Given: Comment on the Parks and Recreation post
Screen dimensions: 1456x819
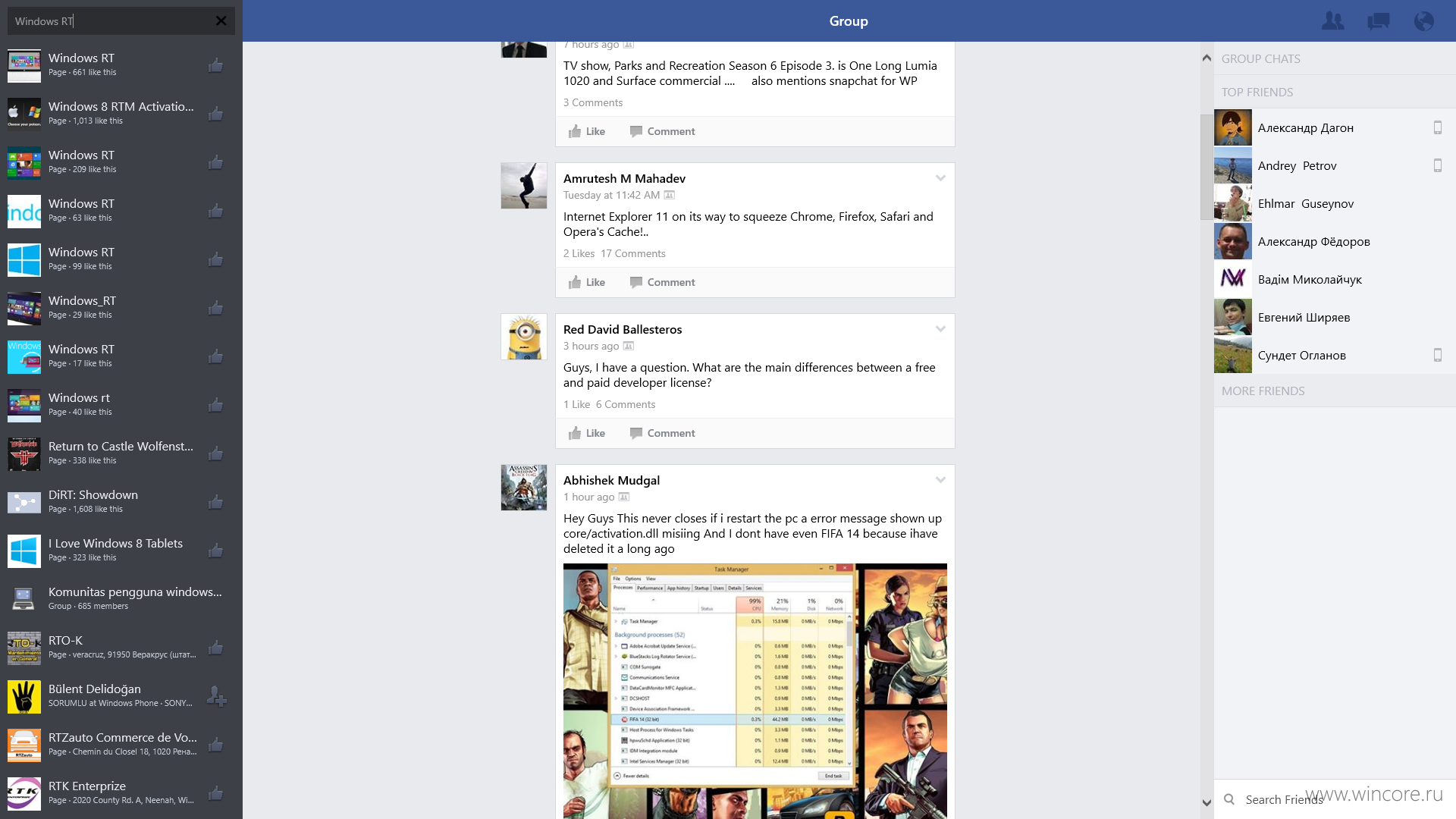Looking at the screenshot, I should tap(663, 131).
